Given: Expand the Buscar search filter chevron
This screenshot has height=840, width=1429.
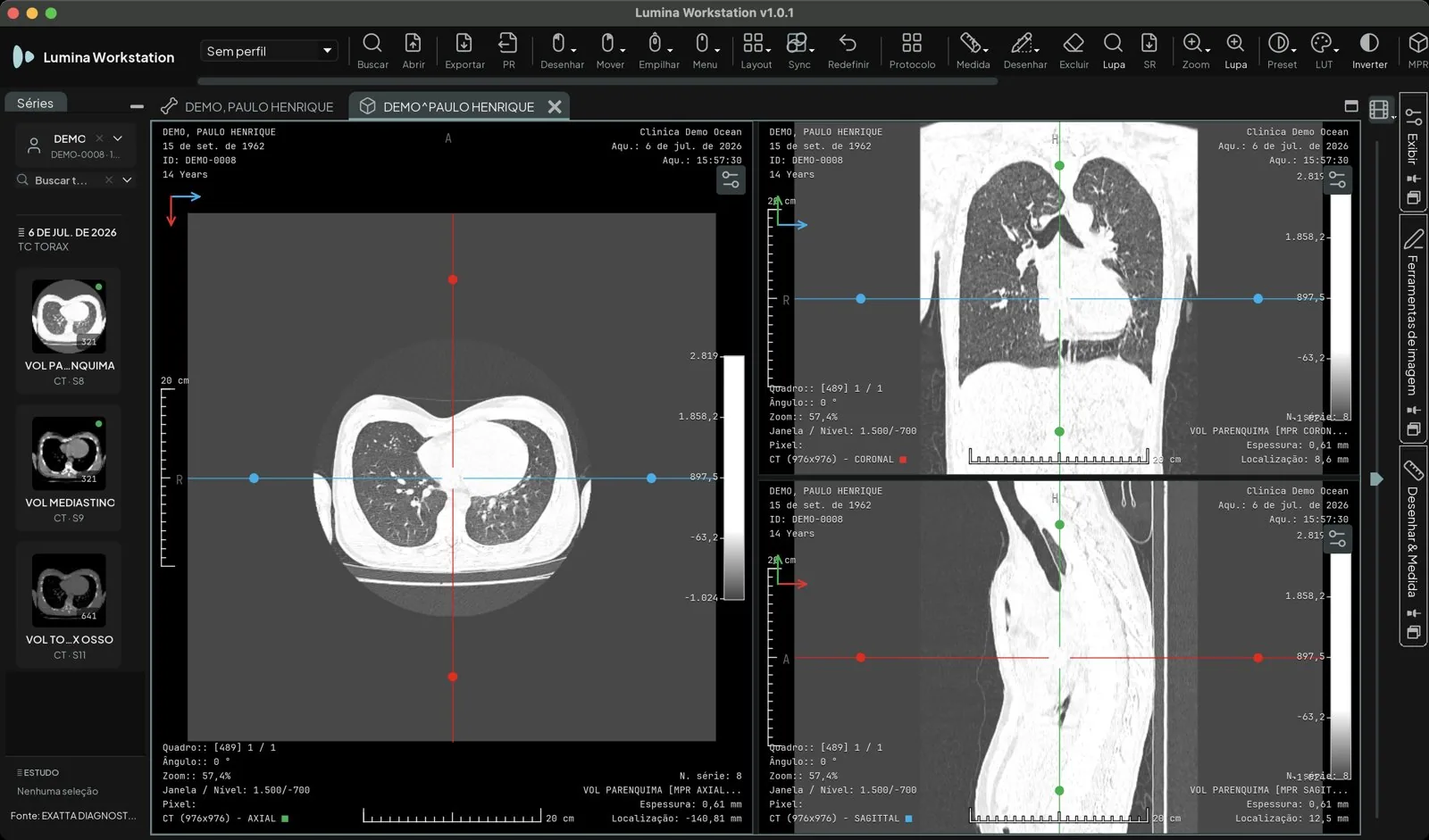Looking at the screenshot, I should (x=127, y=180).
